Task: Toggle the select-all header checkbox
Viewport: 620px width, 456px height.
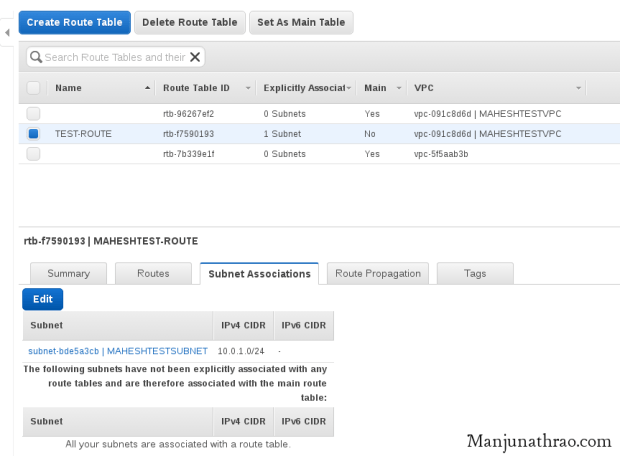Action: coord(34,88)
